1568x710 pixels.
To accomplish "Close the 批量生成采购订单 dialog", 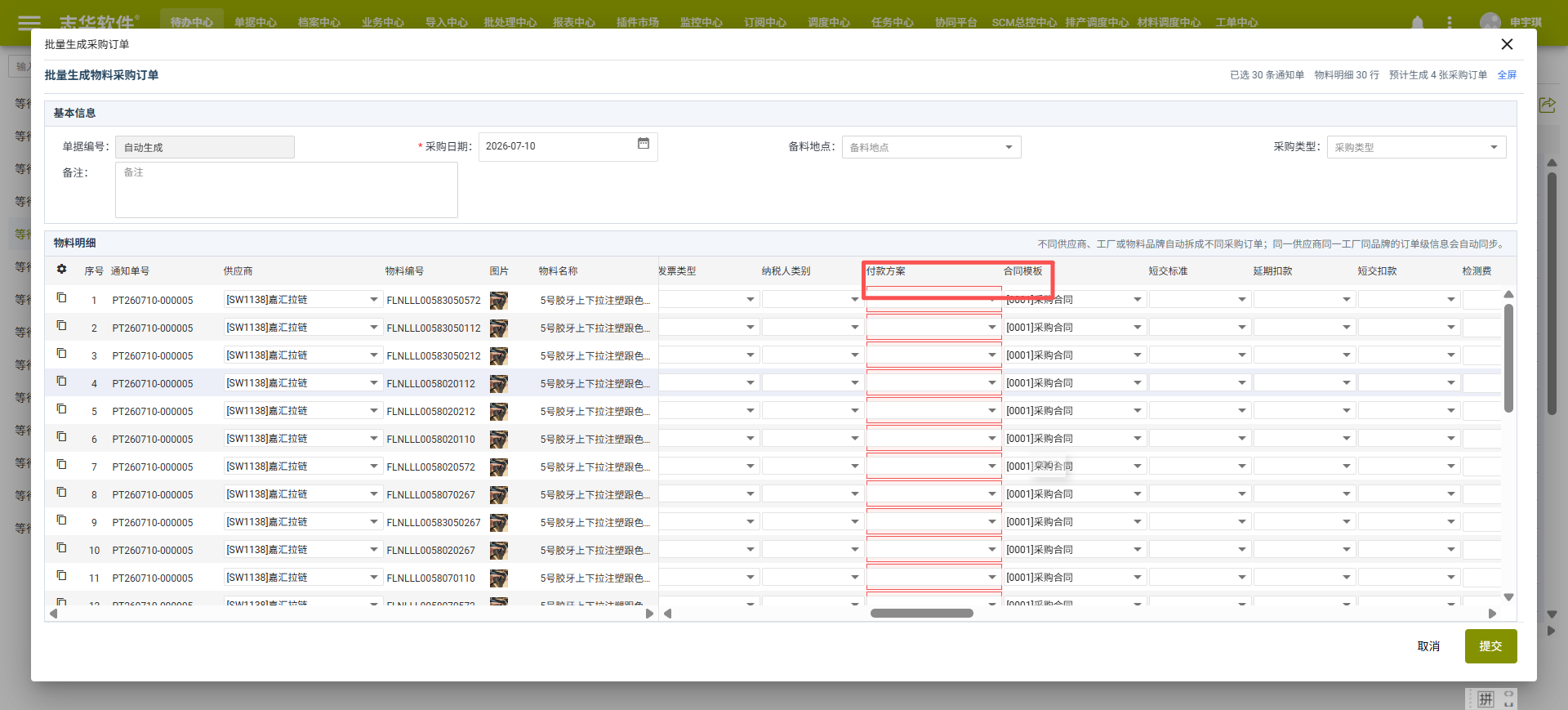I will [x=1507, y=44].
